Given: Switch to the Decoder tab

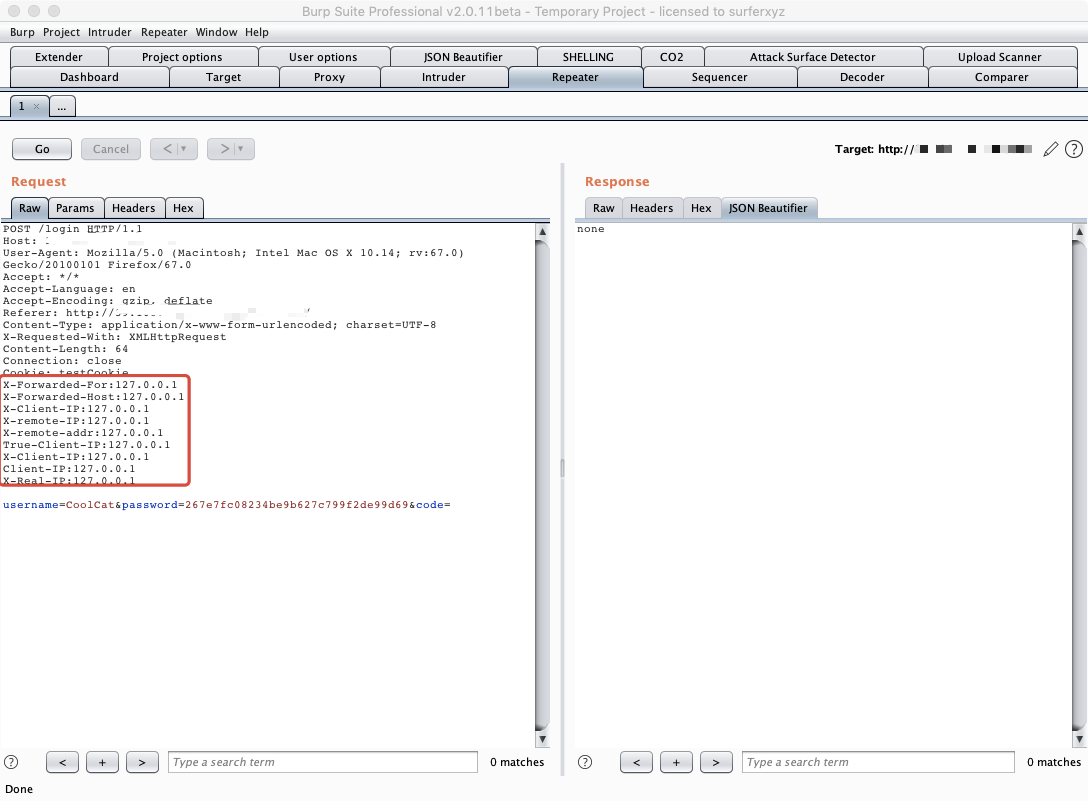Looking at the screenshot, I should (x=861, y=76).
